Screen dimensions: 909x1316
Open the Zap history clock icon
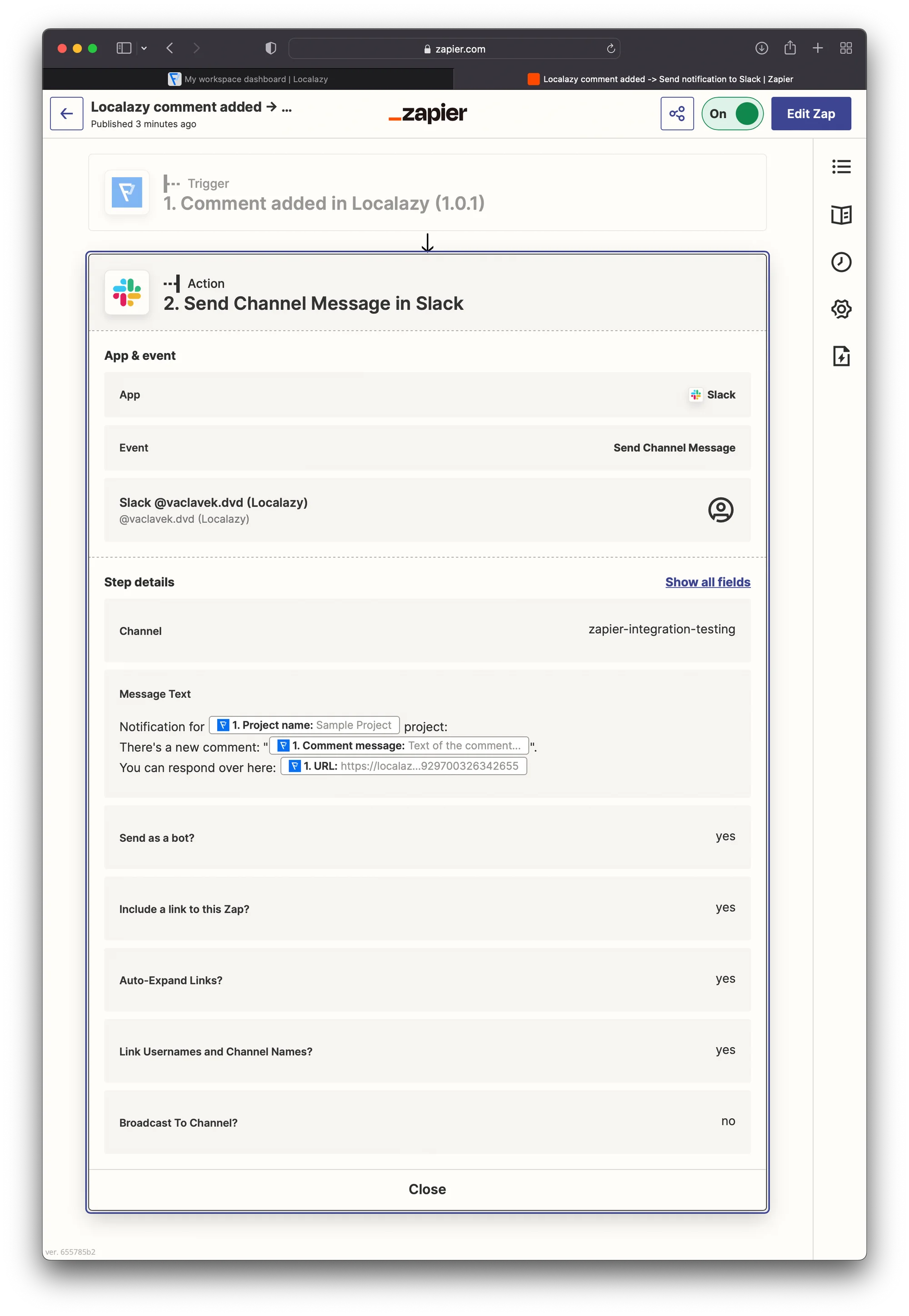(x=841, y=262)
